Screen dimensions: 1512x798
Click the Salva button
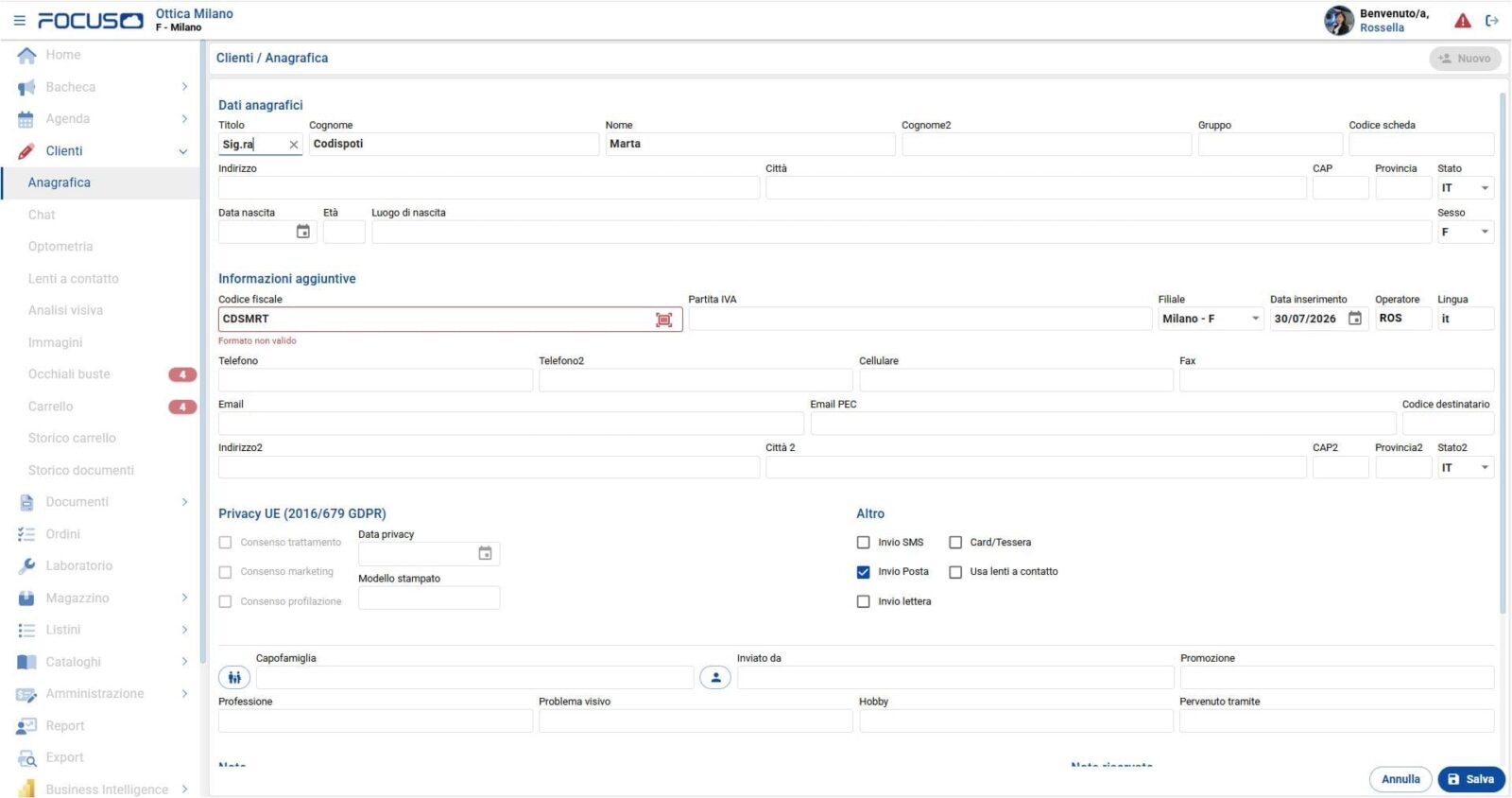tap(1471, 779)
